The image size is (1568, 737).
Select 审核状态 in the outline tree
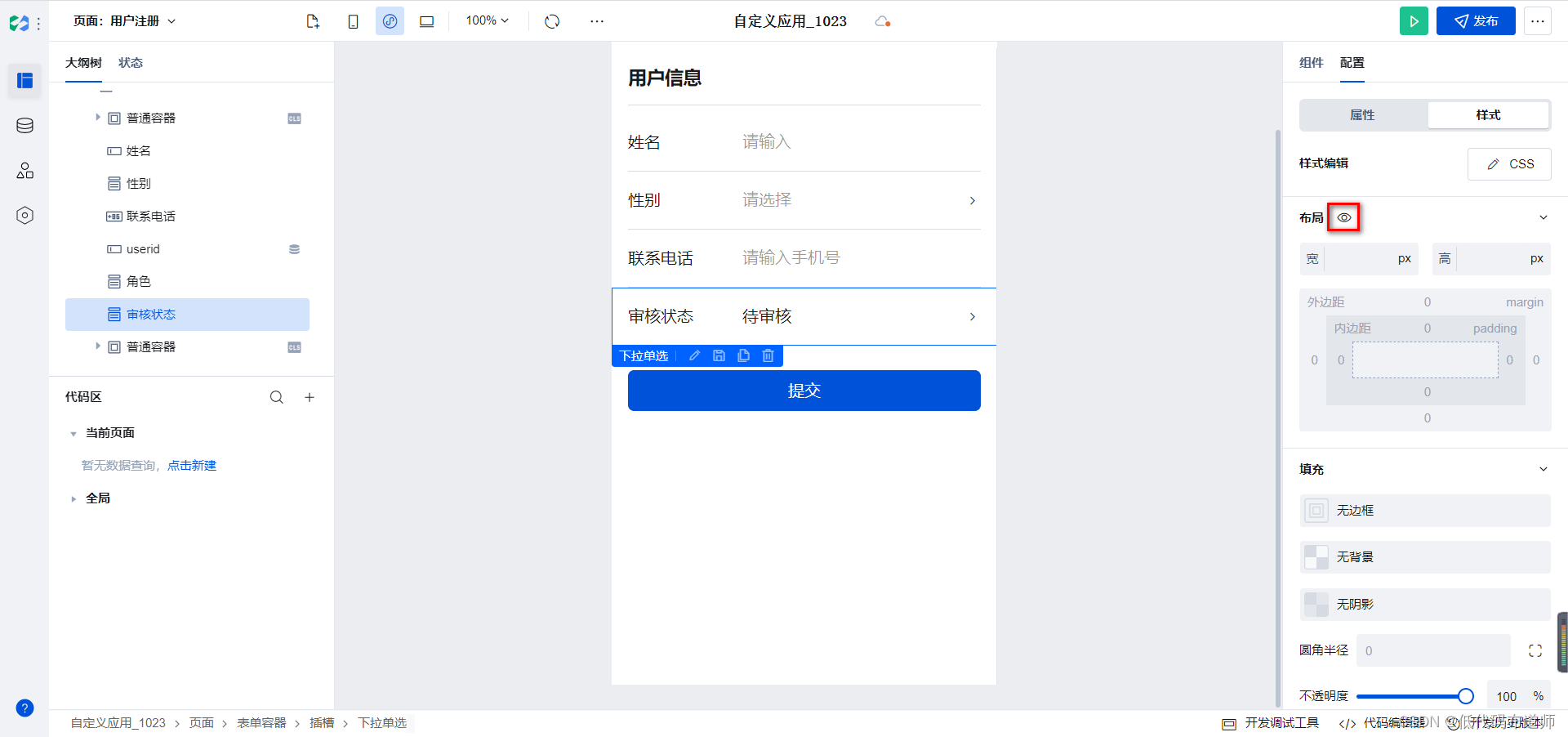[152, 314]
